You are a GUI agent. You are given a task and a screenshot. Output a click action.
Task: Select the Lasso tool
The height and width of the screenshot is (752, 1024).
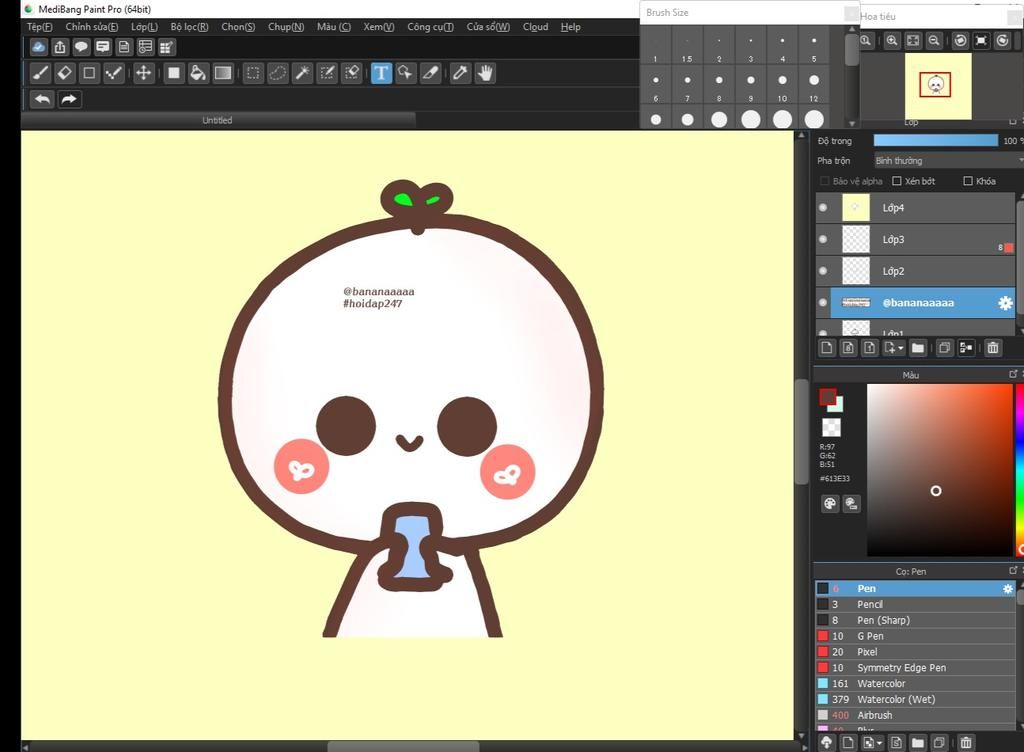coord(278,73)
